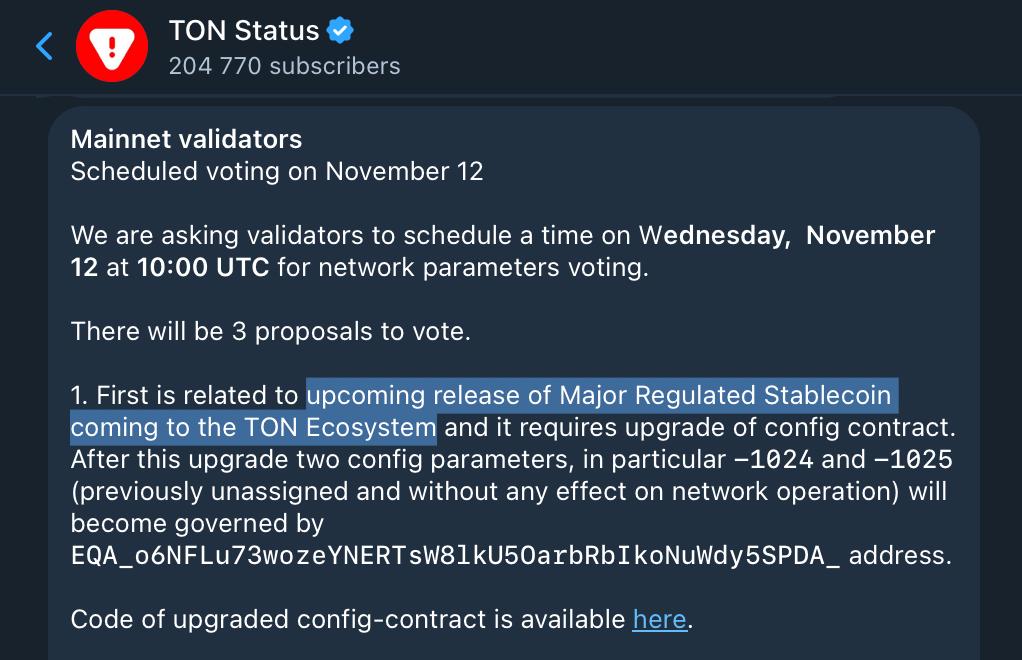Click the "1. First is related to" text
Screen dimensions: 1022x660
pos(185,395)
